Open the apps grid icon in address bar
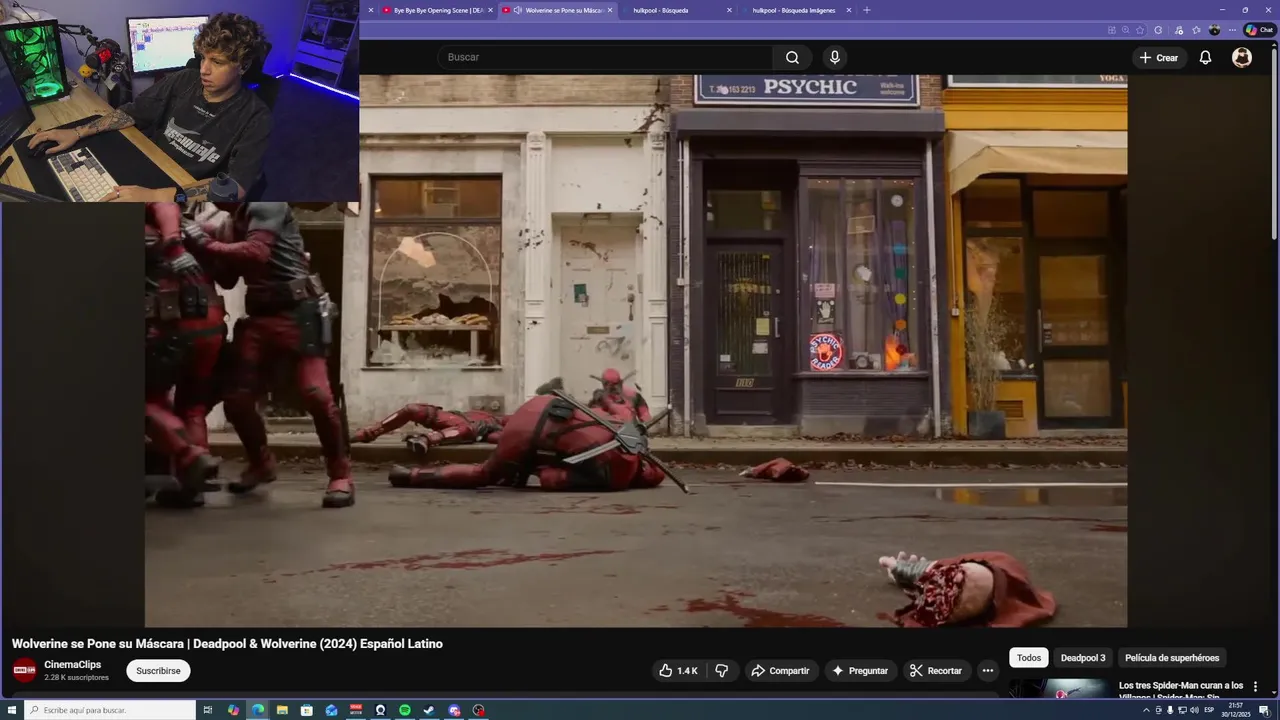 point(1112,30)
